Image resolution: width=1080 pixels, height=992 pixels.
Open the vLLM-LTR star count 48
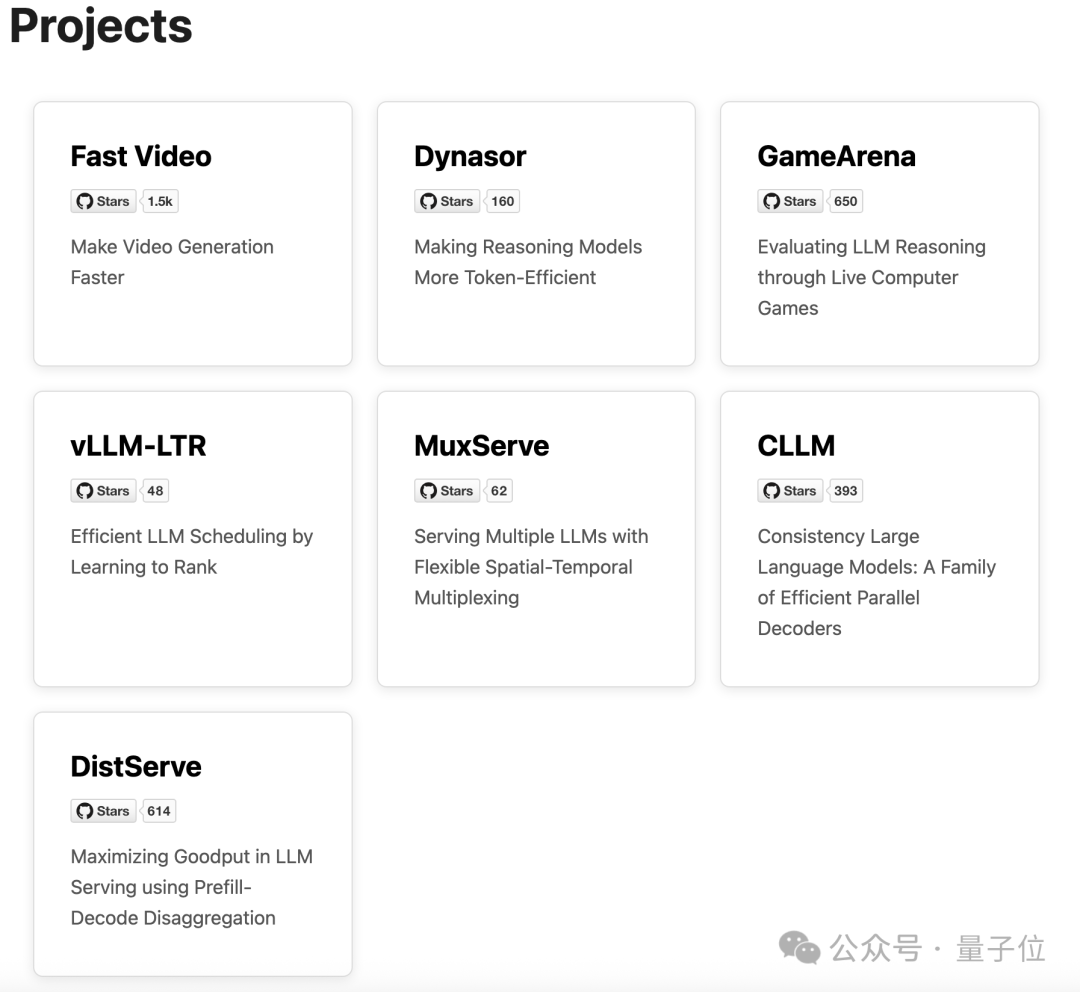[x=155, y=490]
